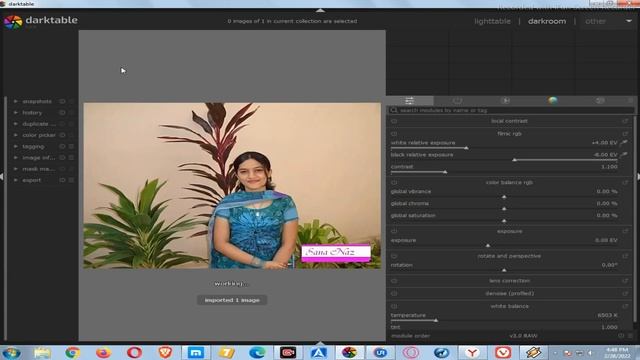
Task: Enable the lens correction module
Action: [x=394, y=281]
